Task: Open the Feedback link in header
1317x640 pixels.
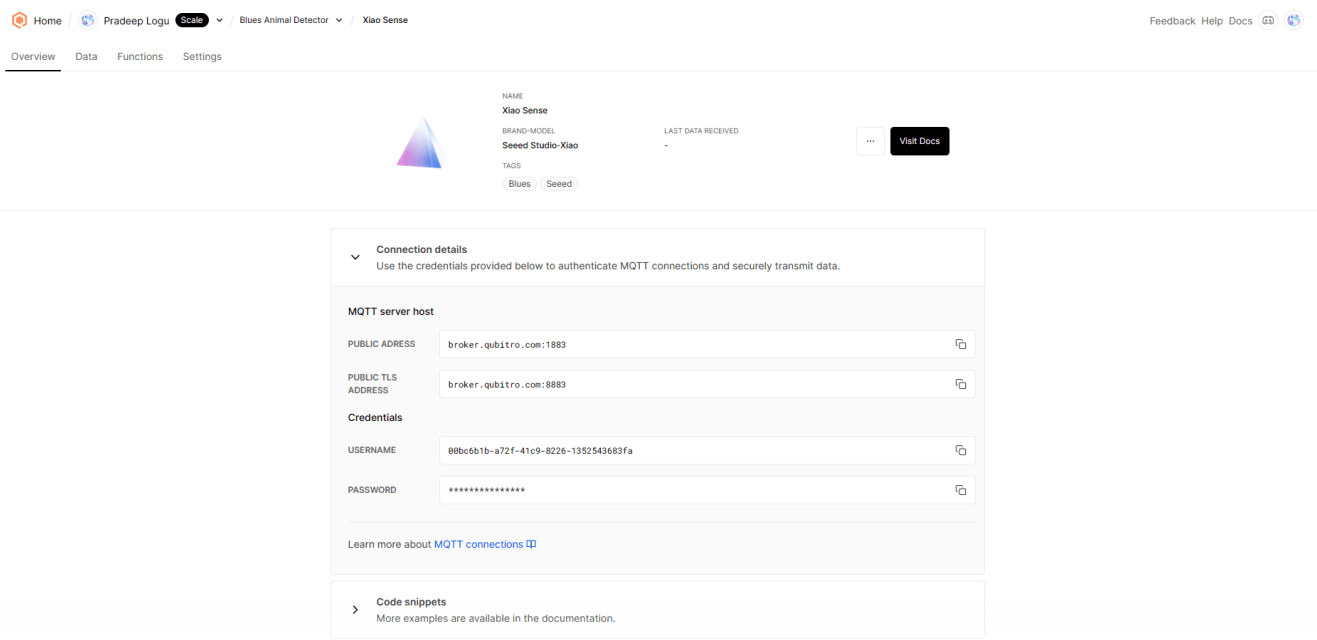Action: pos(1172,20)
